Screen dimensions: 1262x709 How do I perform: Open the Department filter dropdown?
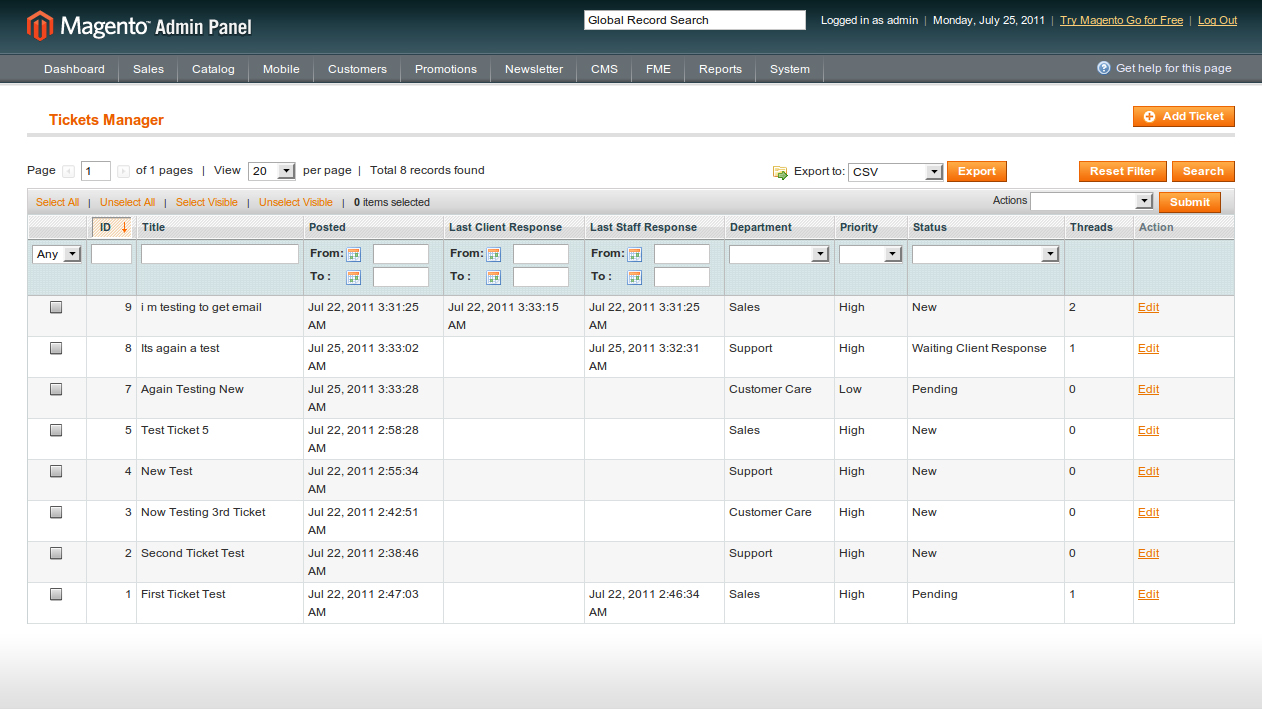tap(779, 254)
